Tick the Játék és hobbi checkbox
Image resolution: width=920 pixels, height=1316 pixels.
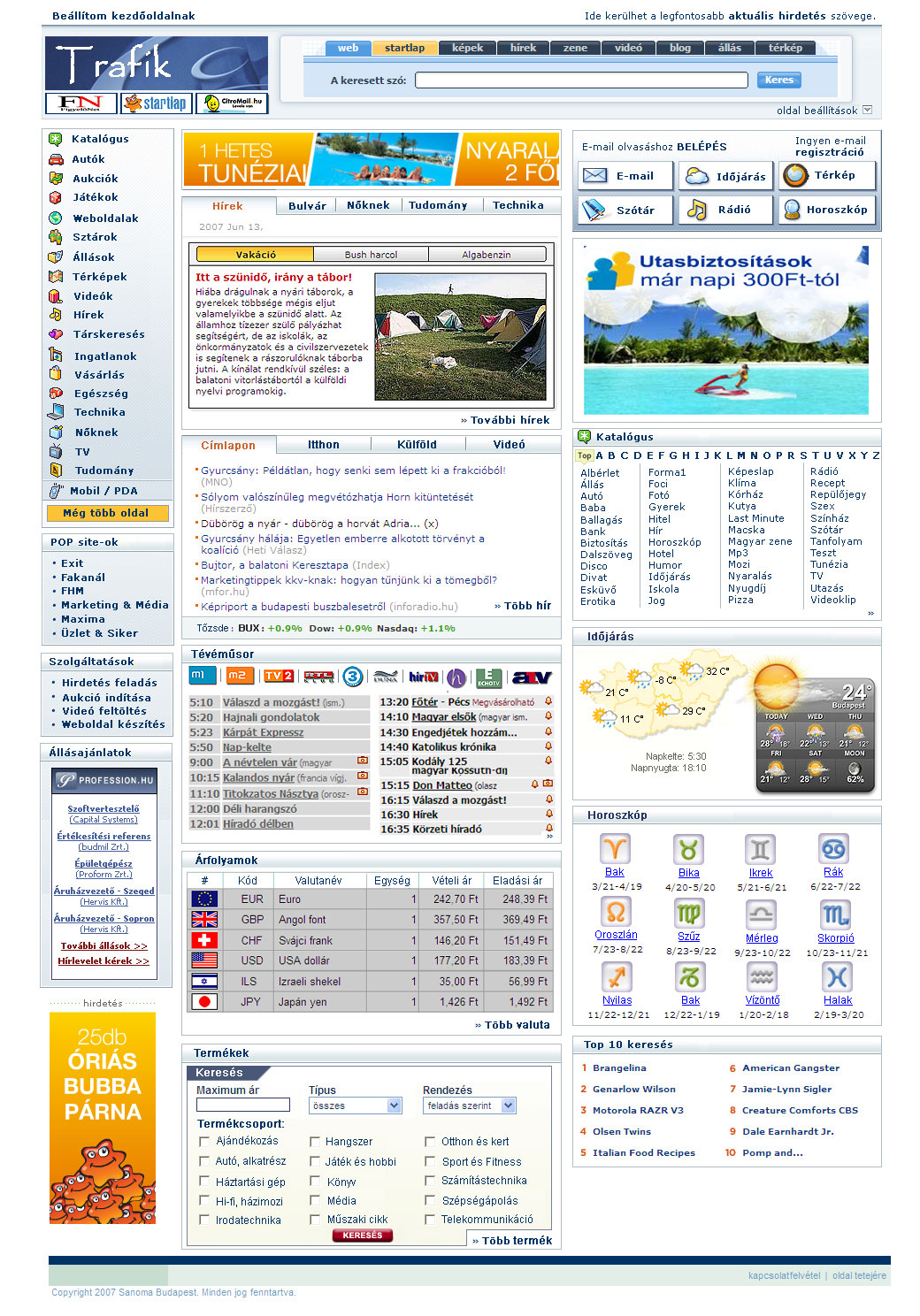point(315,1161)
